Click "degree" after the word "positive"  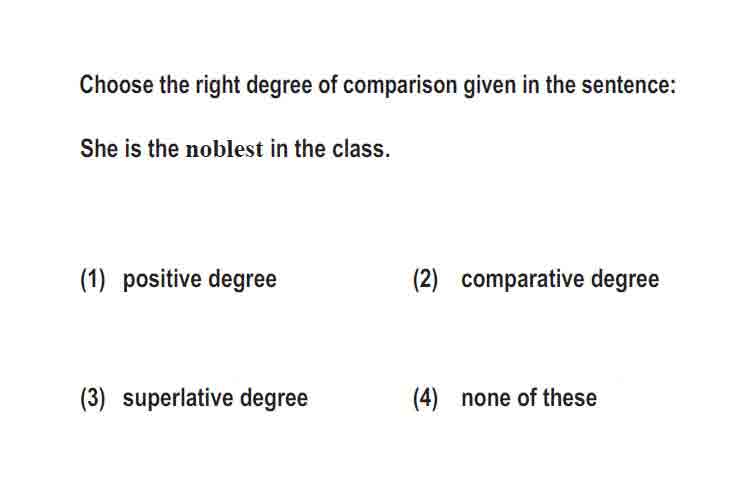point(243,280)
